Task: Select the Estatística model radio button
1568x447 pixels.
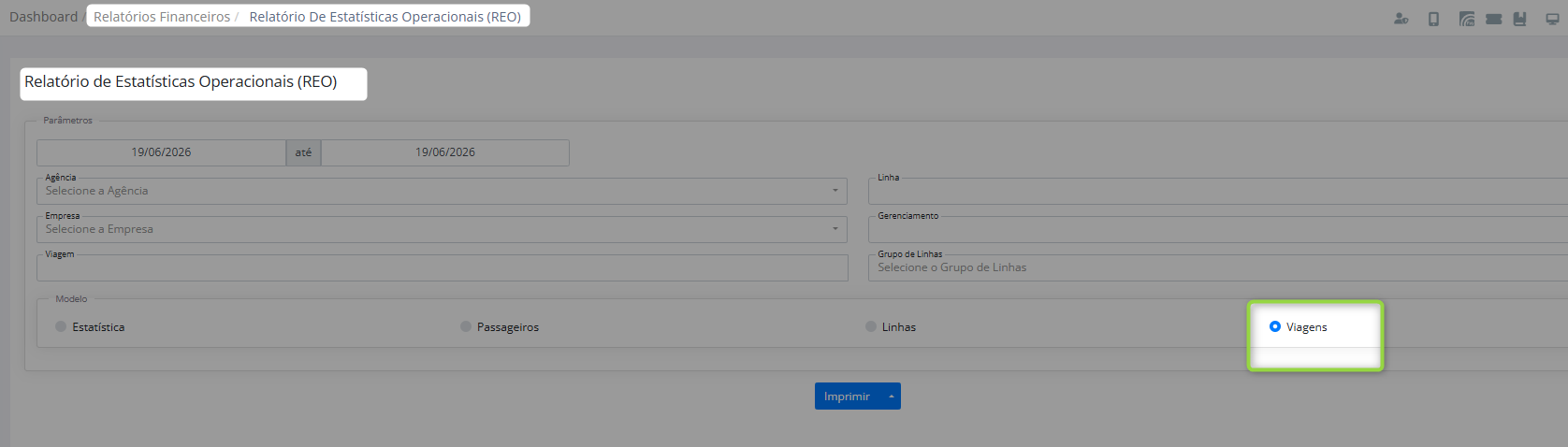Action: point(61,326)
